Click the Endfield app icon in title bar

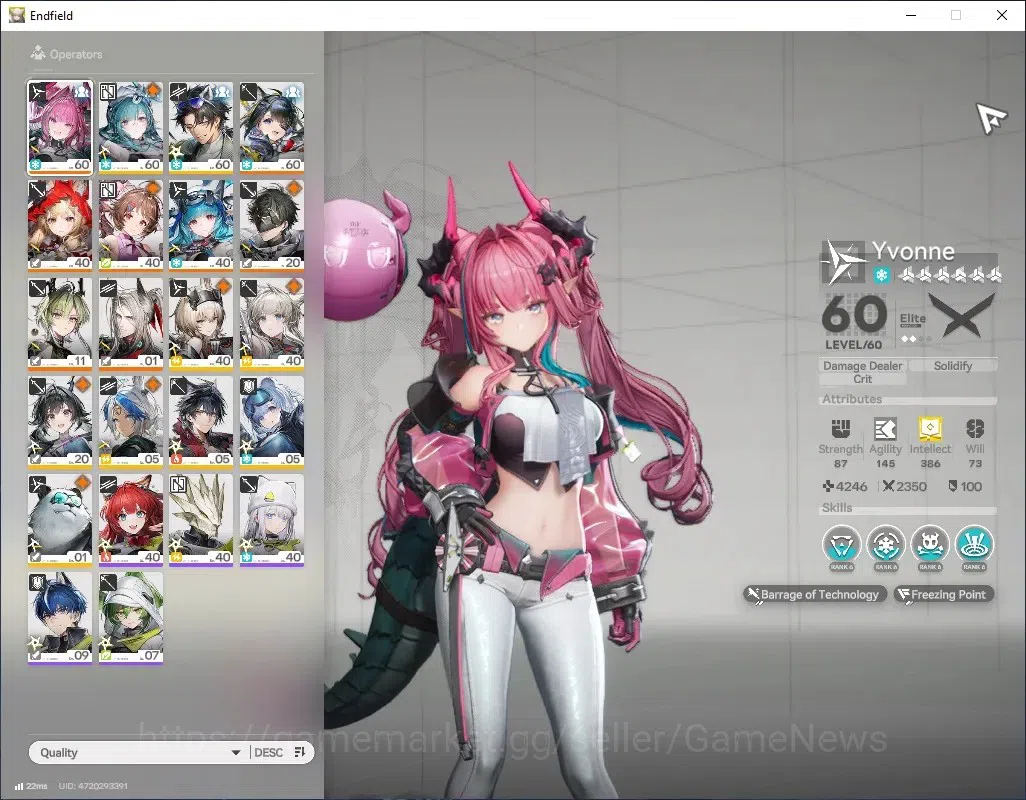pyautogui.click(x=16, y=15)
